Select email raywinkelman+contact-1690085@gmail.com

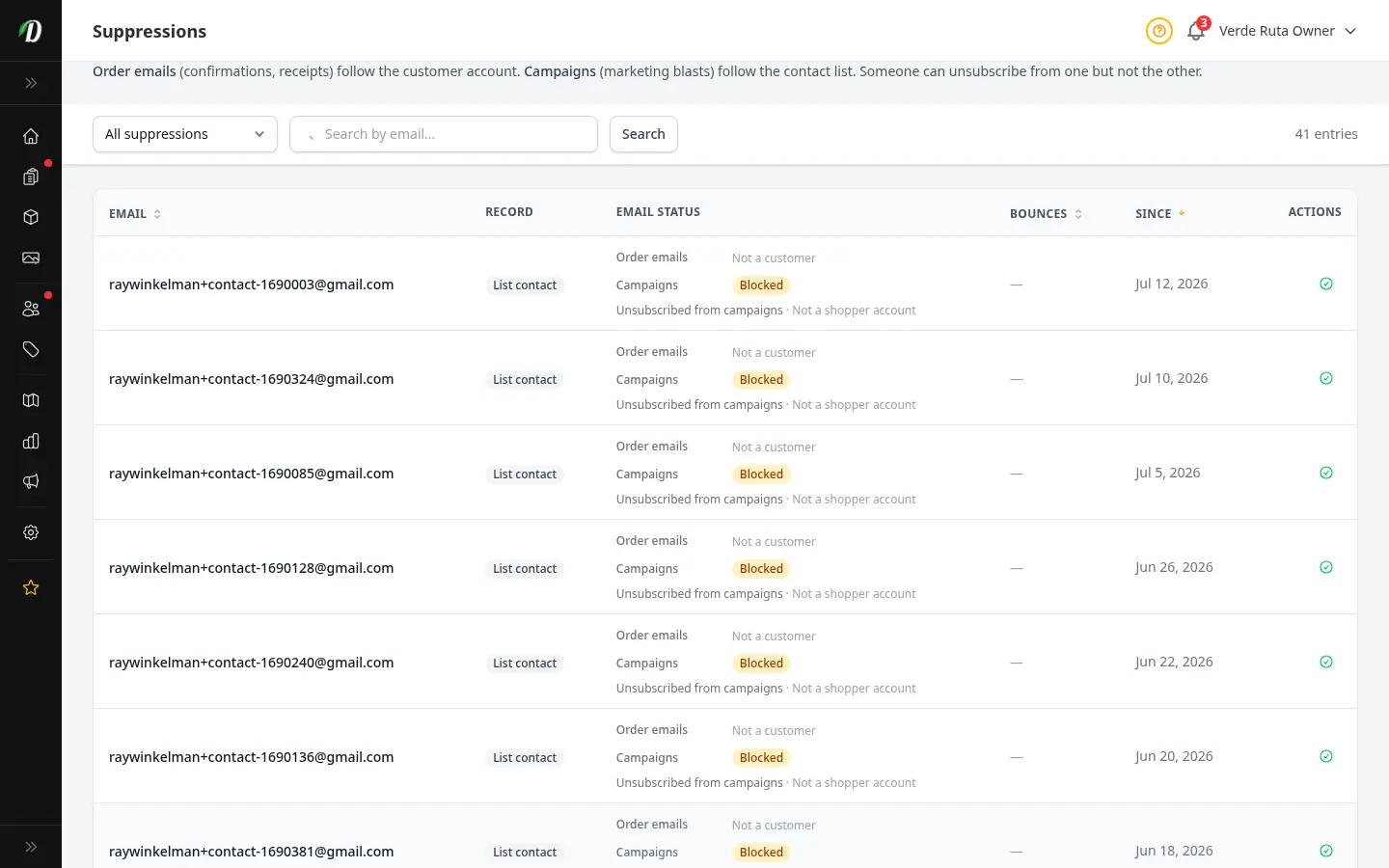[x=251, y=474]
